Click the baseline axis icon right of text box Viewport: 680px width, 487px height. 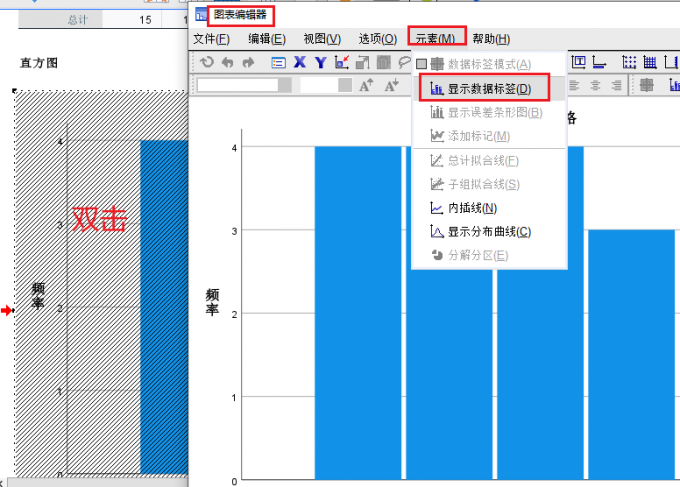point(599,62)
